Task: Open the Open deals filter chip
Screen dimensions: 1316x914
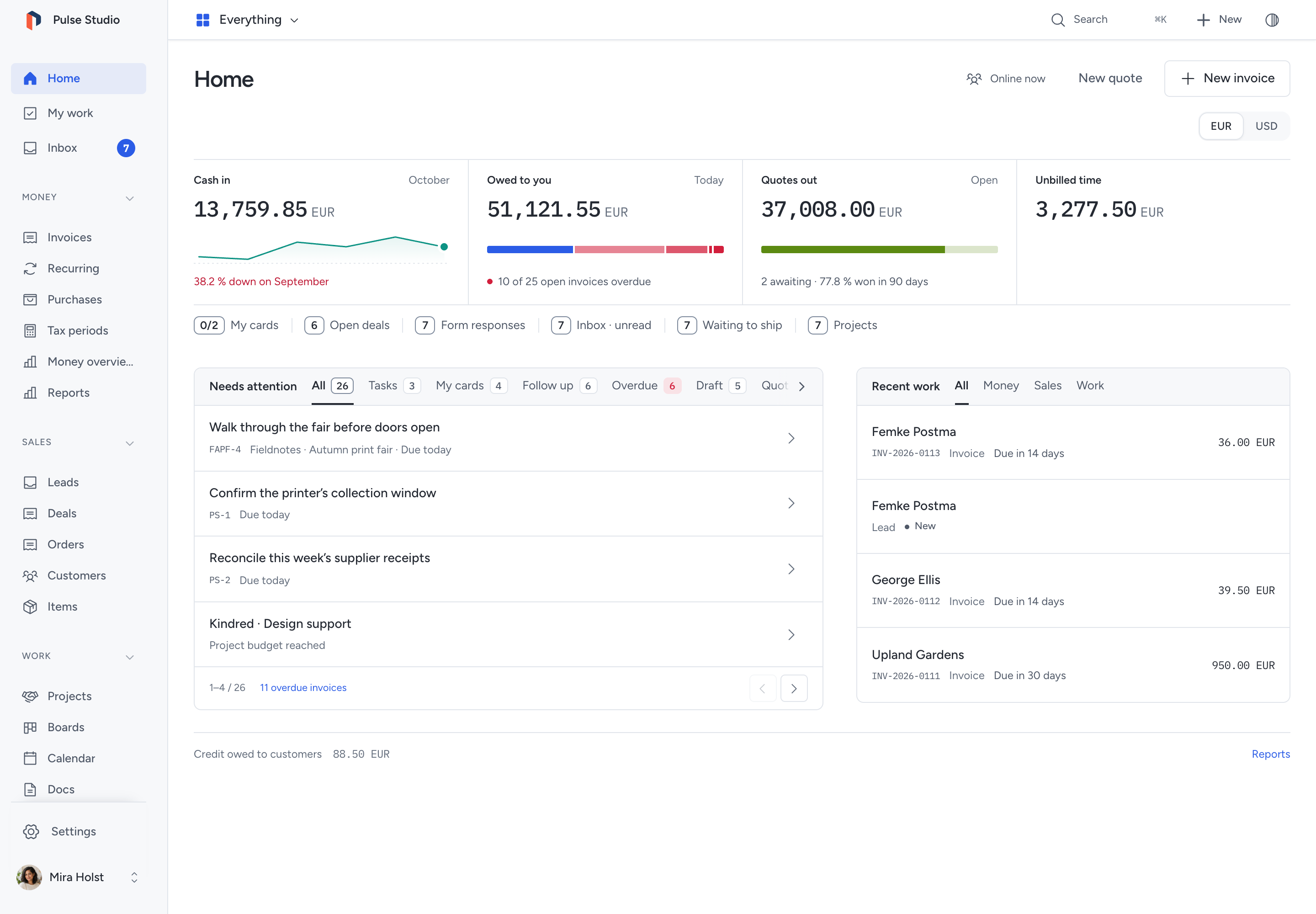Action: (347, 325)
